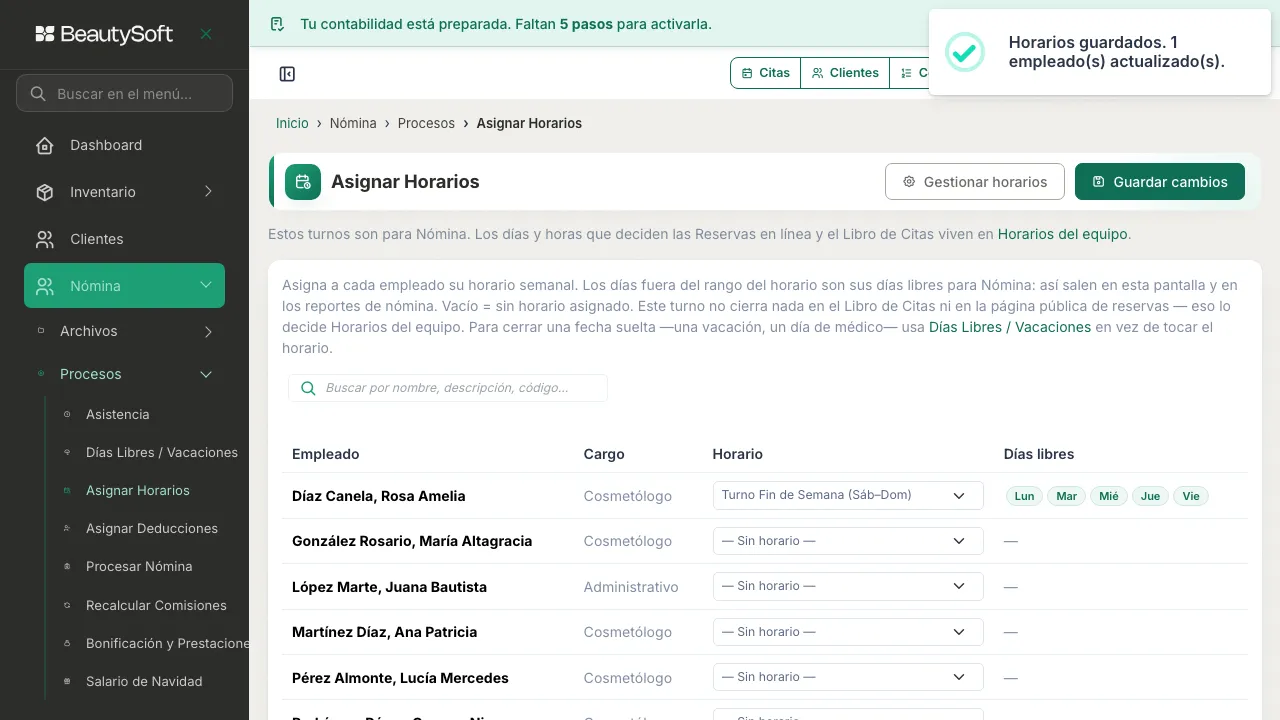
Task: Collapse the Procesos submenu chevron
Action: [206, 374]
